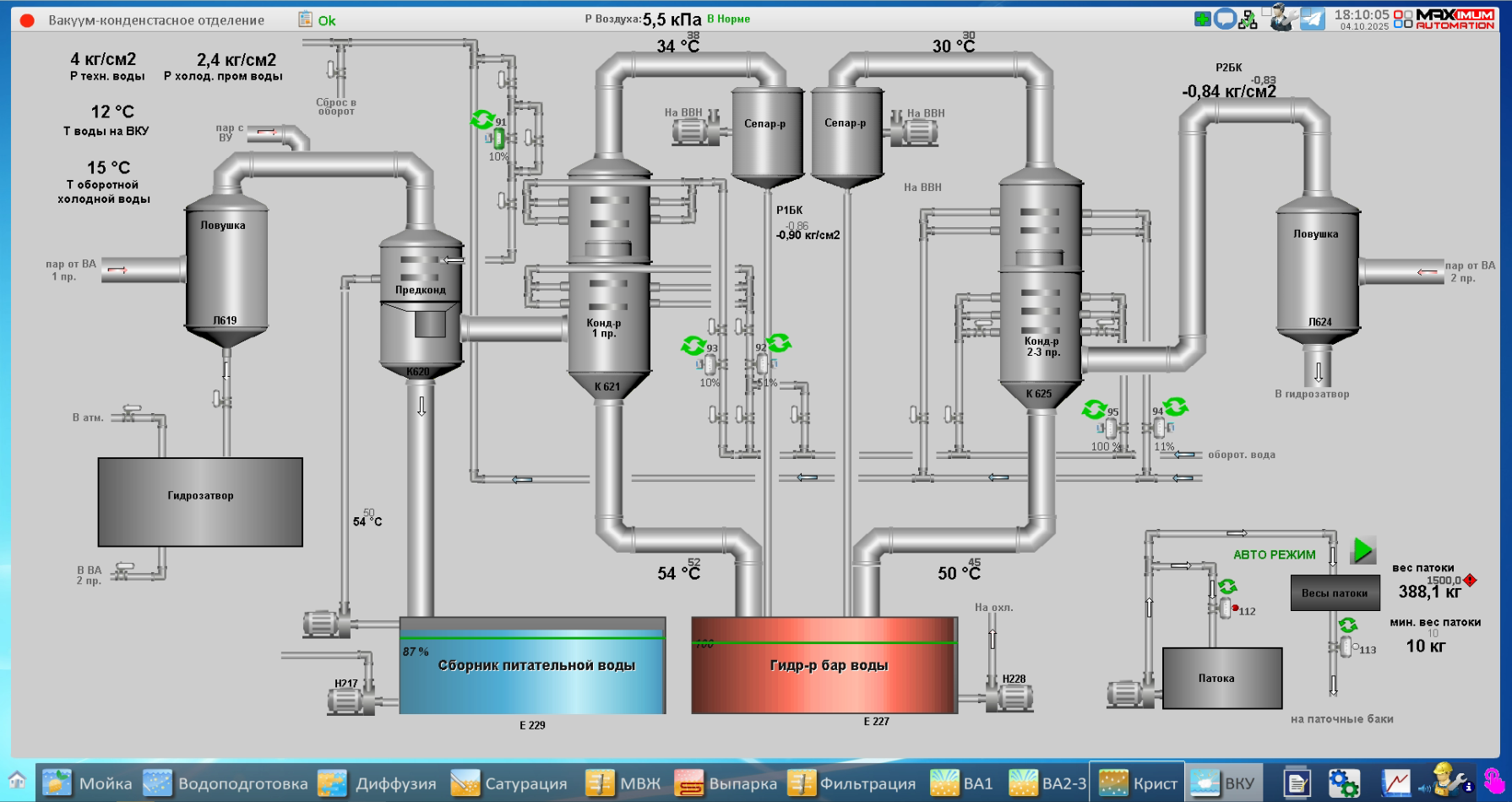Open control valve 93 showing 10%
Image resolution: width=1512 pixels, height=802 pixels.
(x=710, y=365)
